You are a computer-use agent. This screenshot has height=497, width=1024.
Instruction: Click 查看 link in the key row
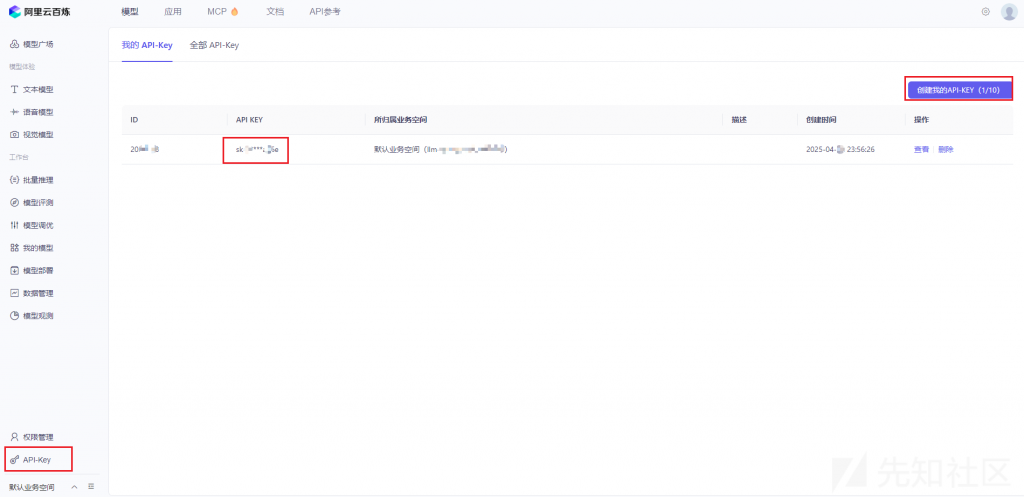click(921, 150)
